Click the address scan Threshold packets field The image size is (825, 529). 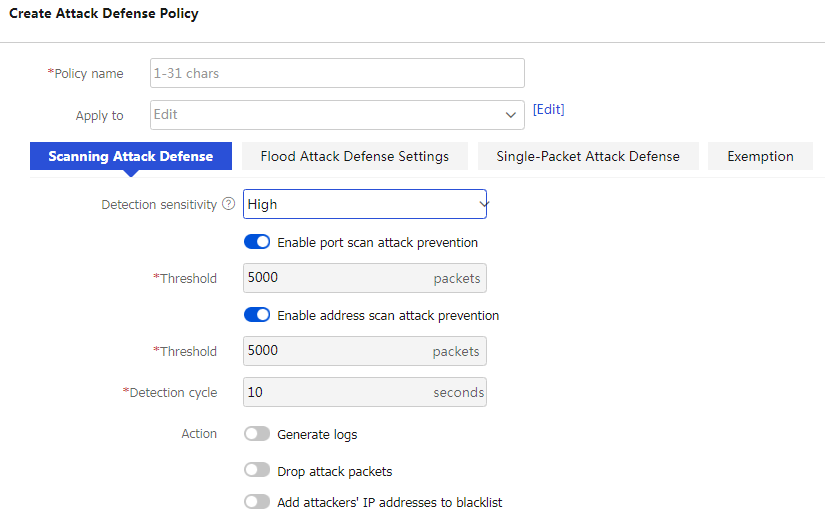point(365,351)
